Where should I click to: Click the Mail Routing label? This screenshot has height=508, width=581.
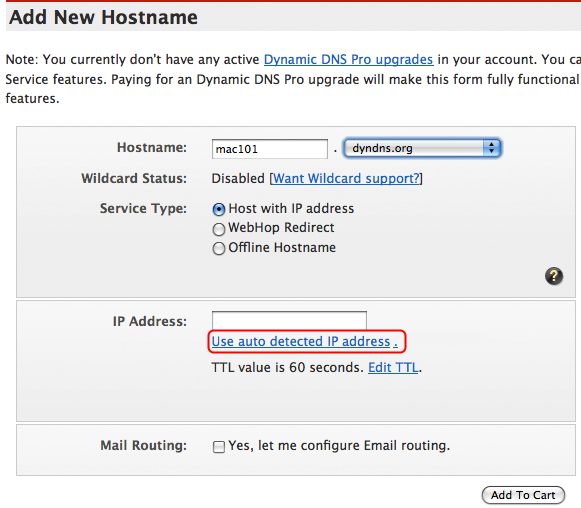point(144,445)
